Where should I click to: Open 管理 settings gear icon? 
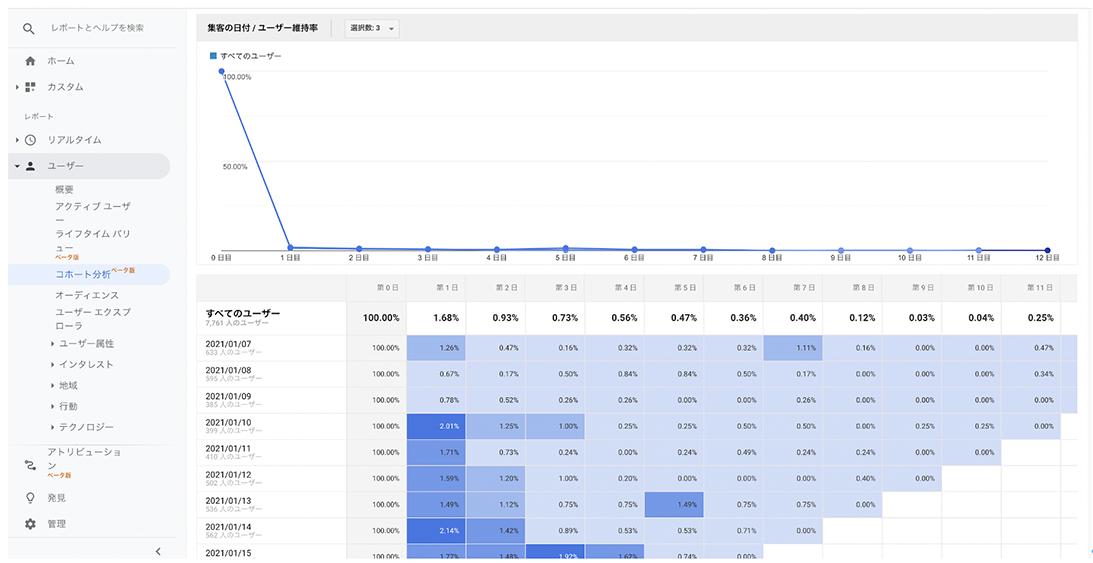(x=30, y=524)
